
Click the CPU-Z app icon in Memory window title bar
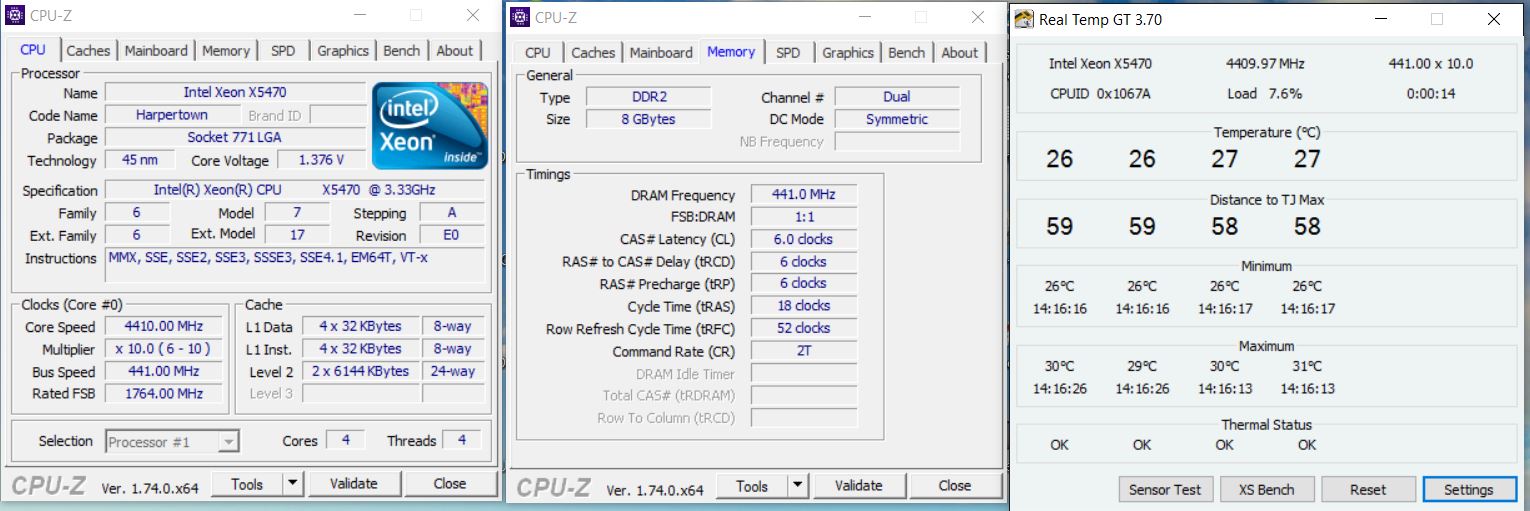pos(519,17)
